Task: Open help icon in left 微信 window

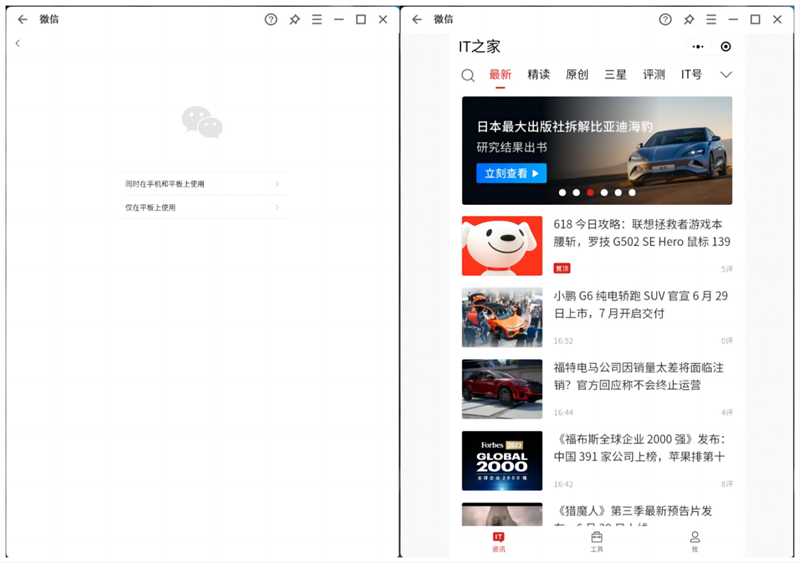Action: 271,19
